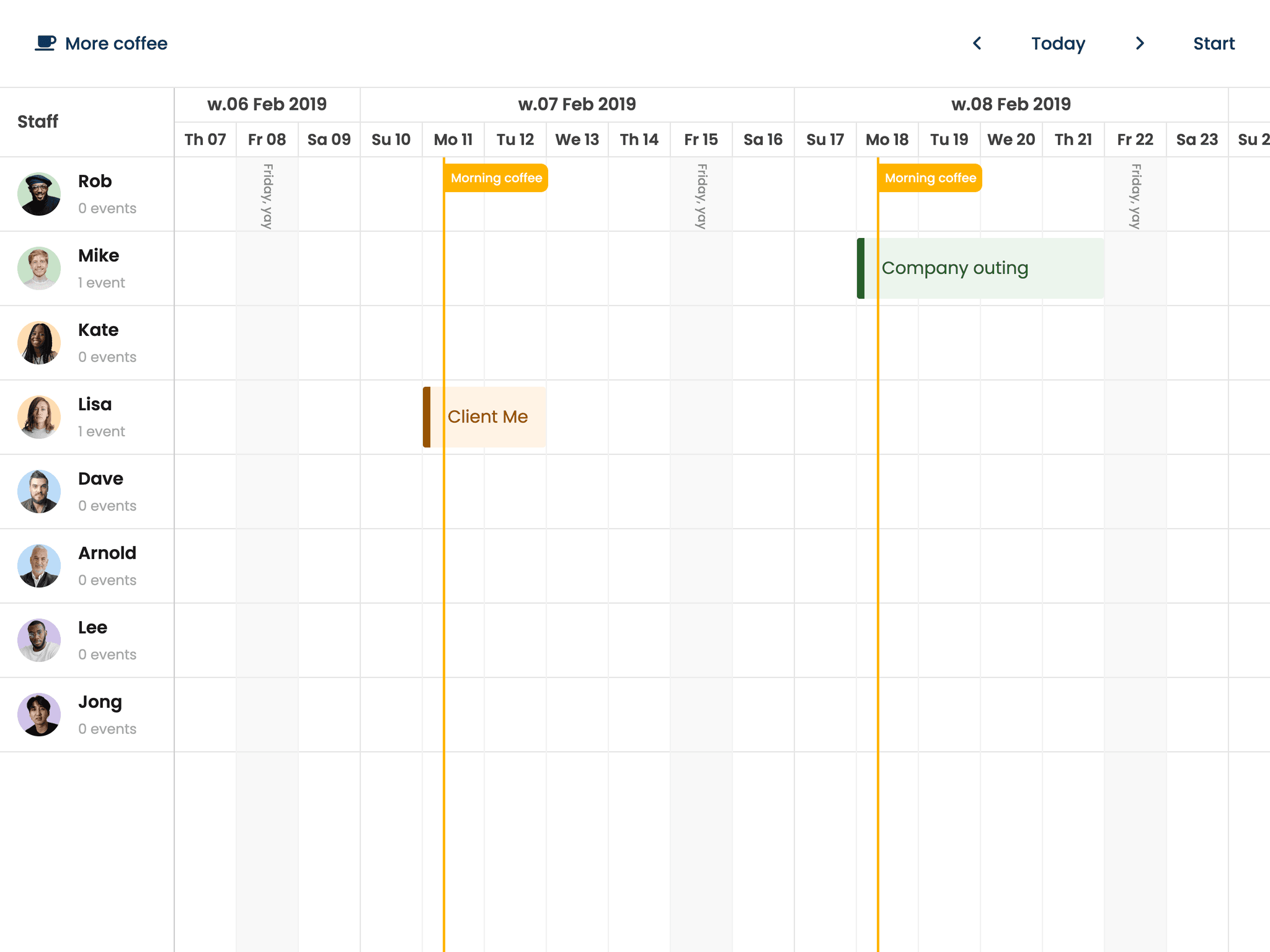
Task: Click the More coffee button label
Action: (x=116, y=43)
